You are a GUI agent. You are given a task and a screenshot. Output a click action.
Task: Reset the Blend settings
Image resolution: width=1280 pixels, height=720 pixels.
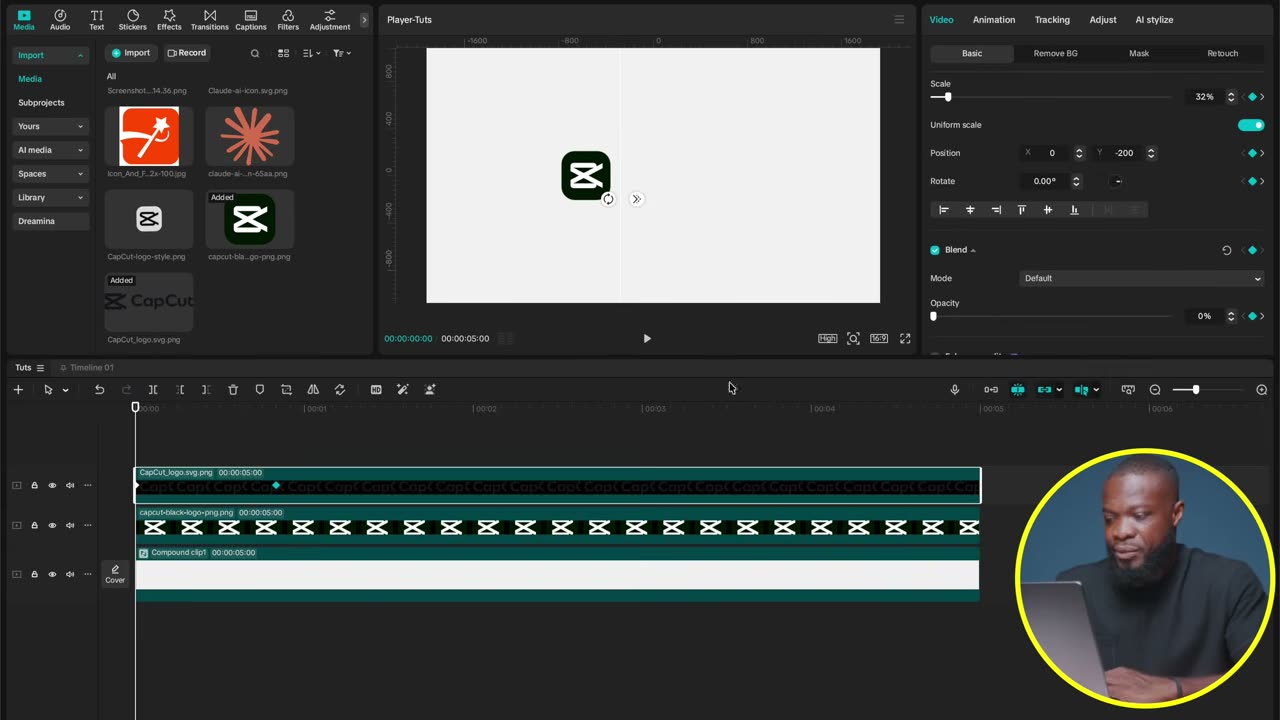1227,250
